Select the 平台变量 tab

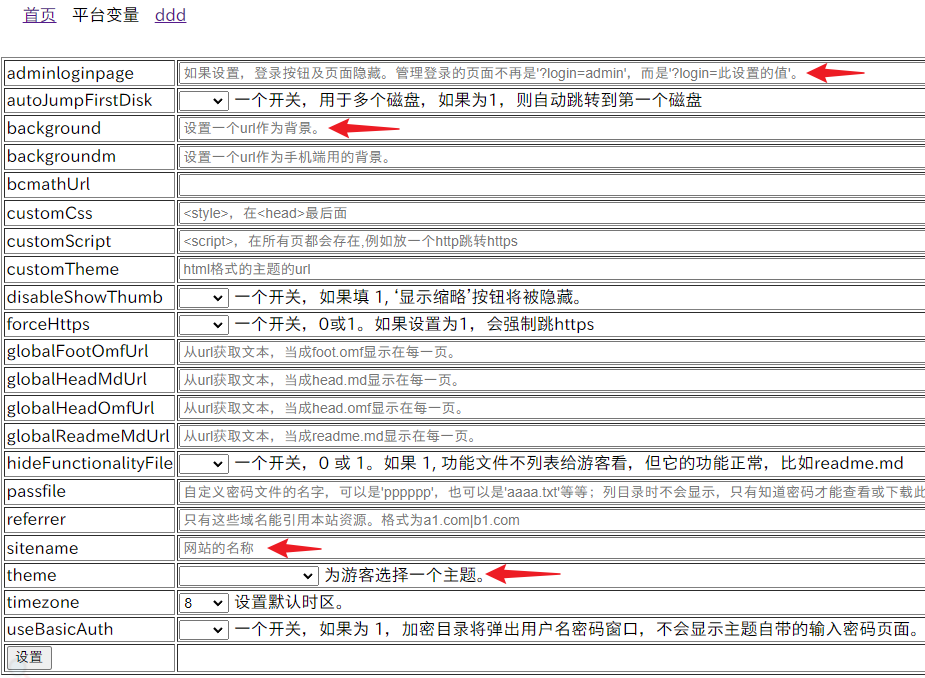[105, 15]
